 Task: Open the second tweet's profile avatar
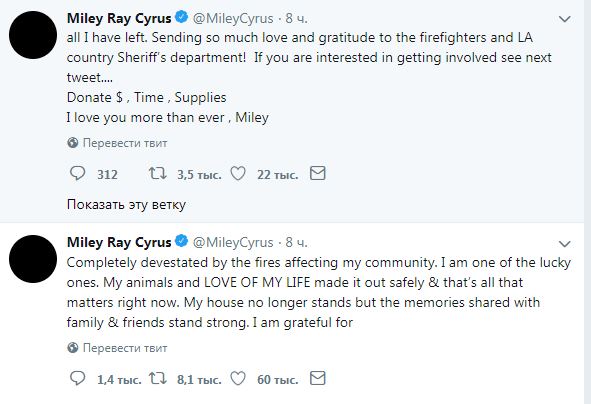pos(33,259)
